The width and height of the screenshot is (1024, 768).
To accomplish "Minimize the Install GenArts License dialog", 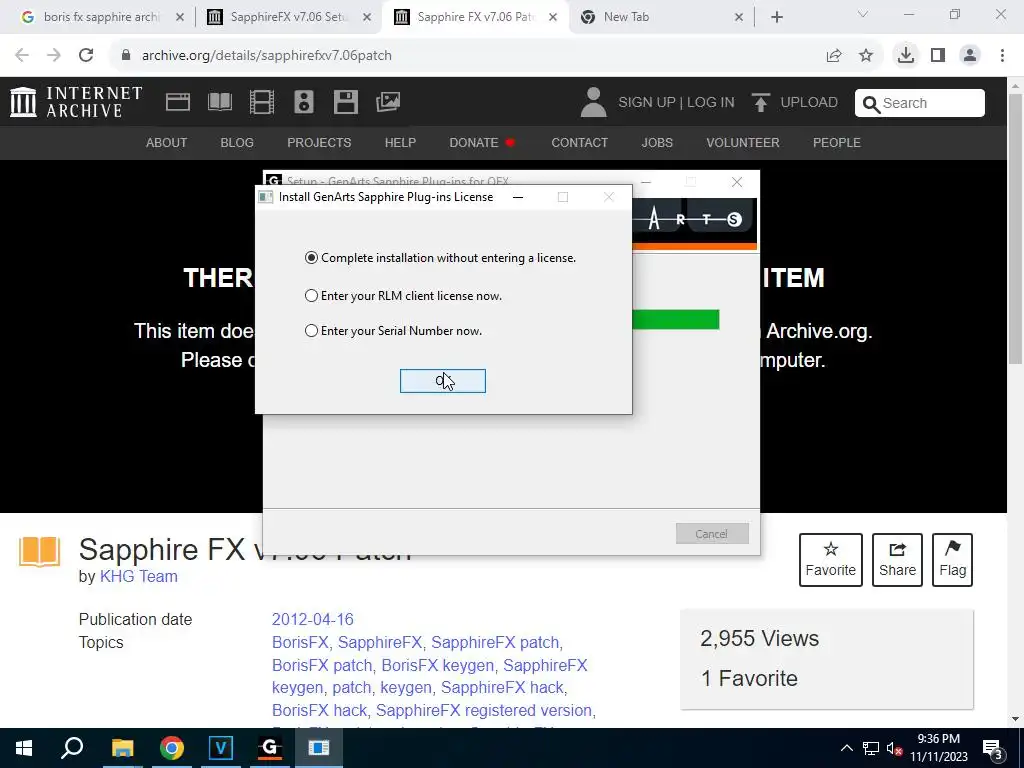I will [518, 197].
